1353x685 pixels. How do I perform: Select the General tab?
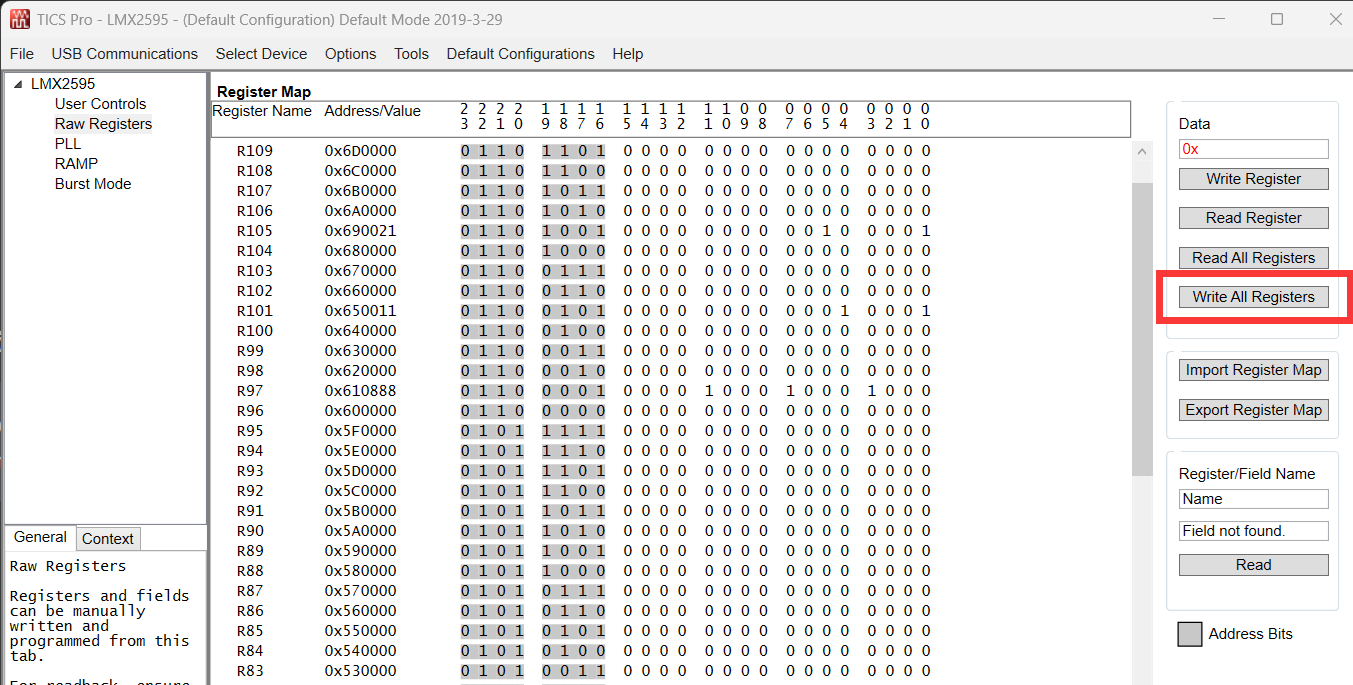[40, 537]
